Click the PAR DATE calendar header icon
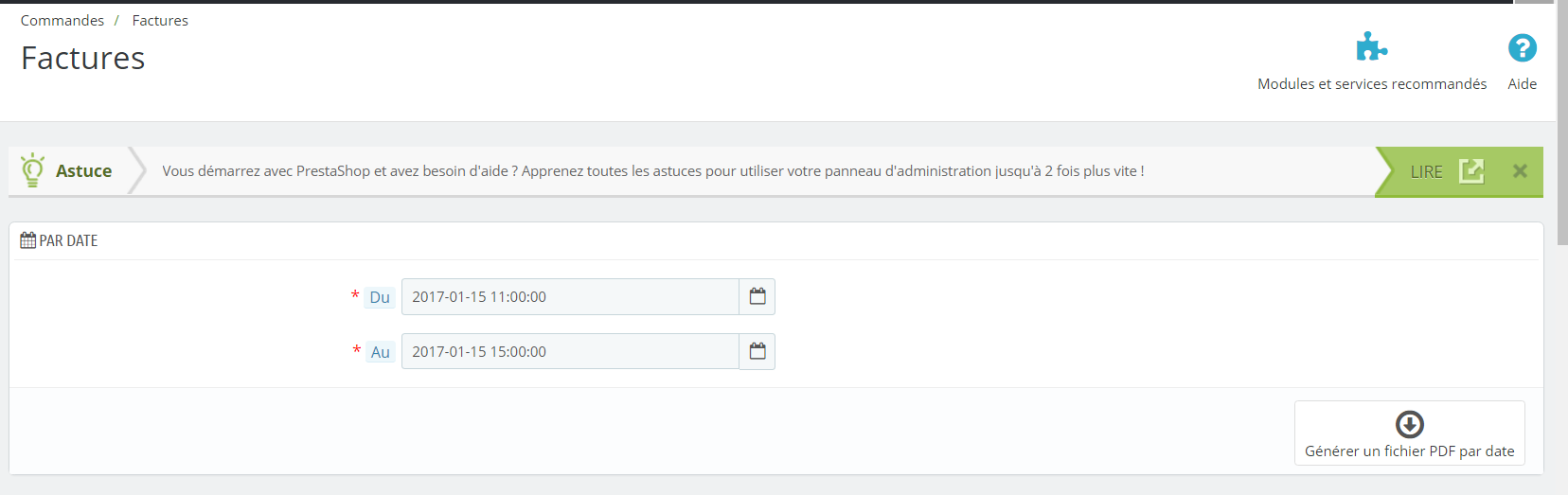Screen dimensions: 1568x495 point(28,240)
